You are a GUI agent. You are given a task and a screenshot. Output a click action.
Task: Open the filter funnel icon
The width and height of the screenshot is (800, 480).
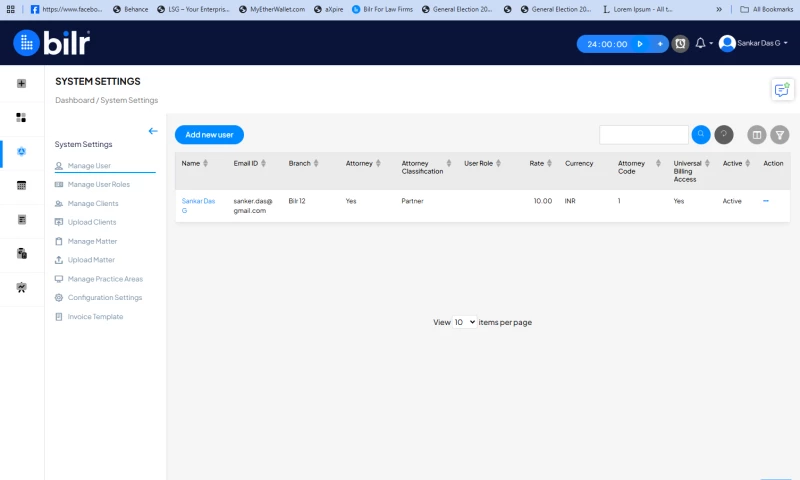(x=780, y=135)
